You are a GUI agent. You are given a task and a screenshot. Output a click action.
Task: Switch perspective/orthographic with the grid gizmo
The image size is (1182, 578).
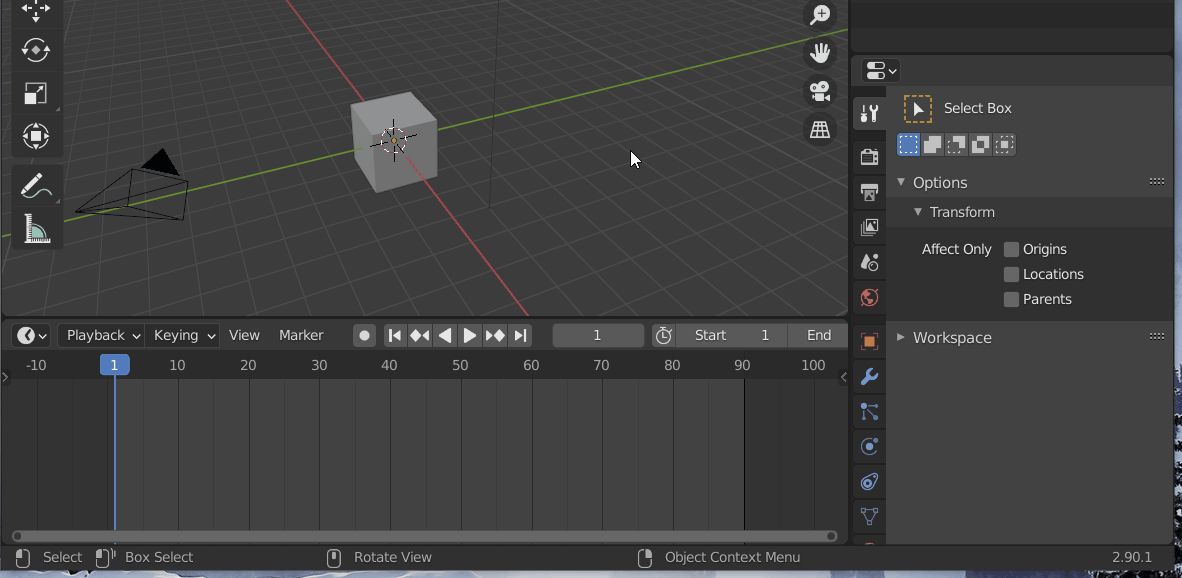point(819,130)
